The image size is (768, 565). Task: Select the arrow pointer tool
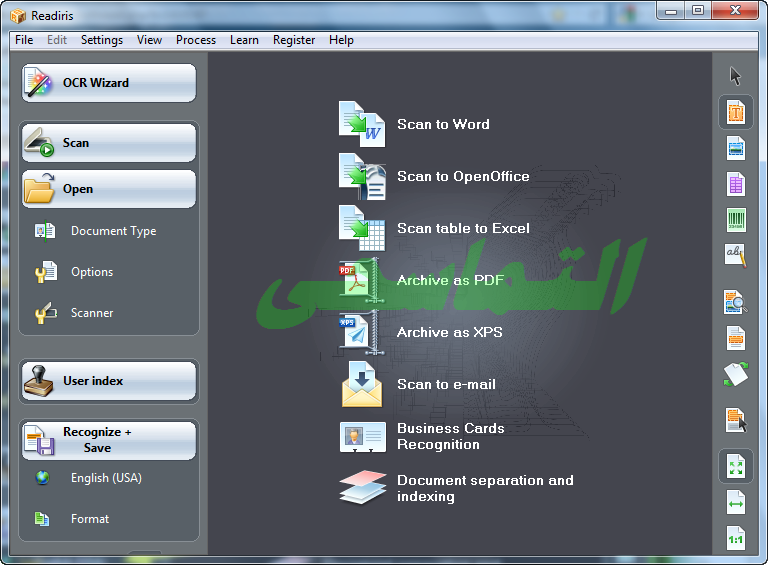(736, 76)
